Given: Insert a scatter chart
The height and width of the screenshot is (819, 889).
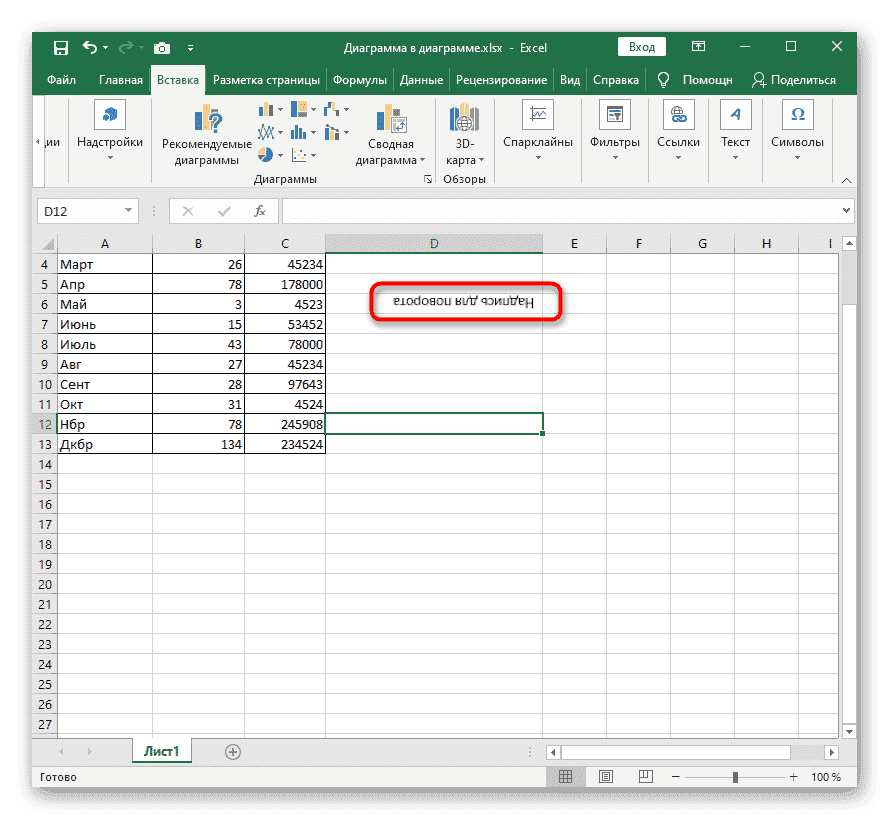Looking at the screenshot, I should 299,155.
